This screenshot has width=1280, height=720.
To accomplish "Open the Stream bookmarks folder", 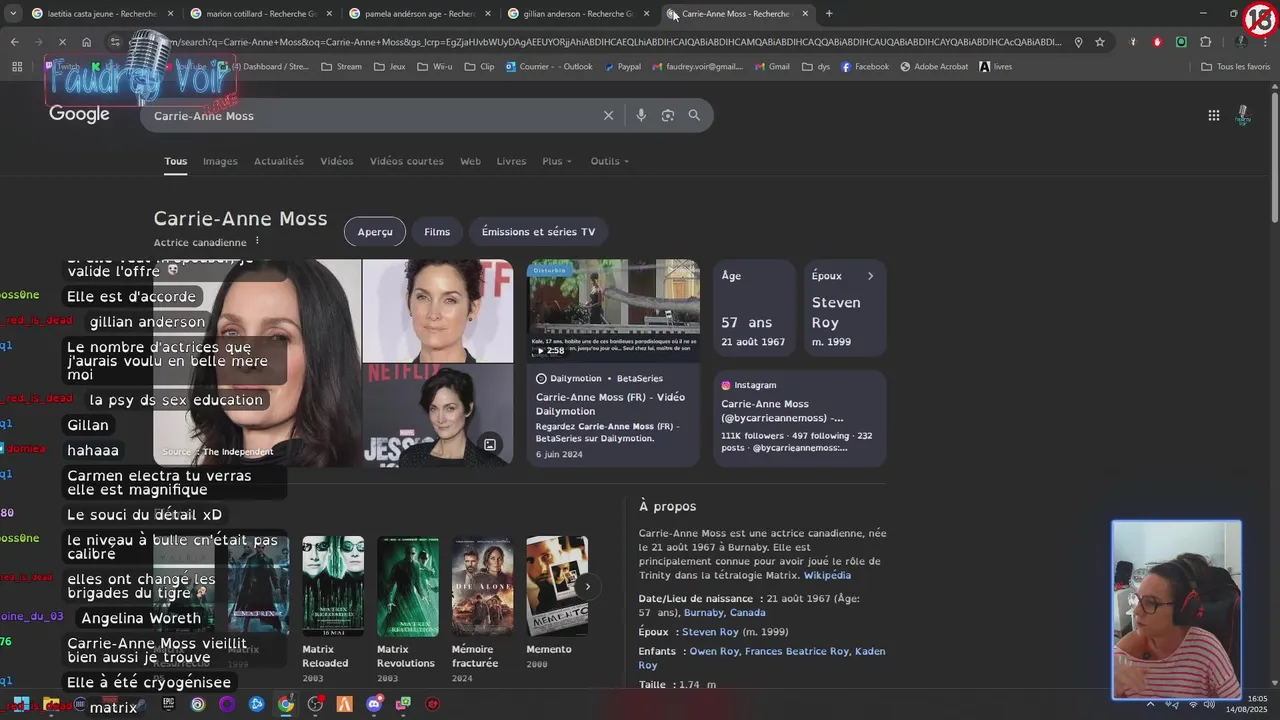I will 341,67.
